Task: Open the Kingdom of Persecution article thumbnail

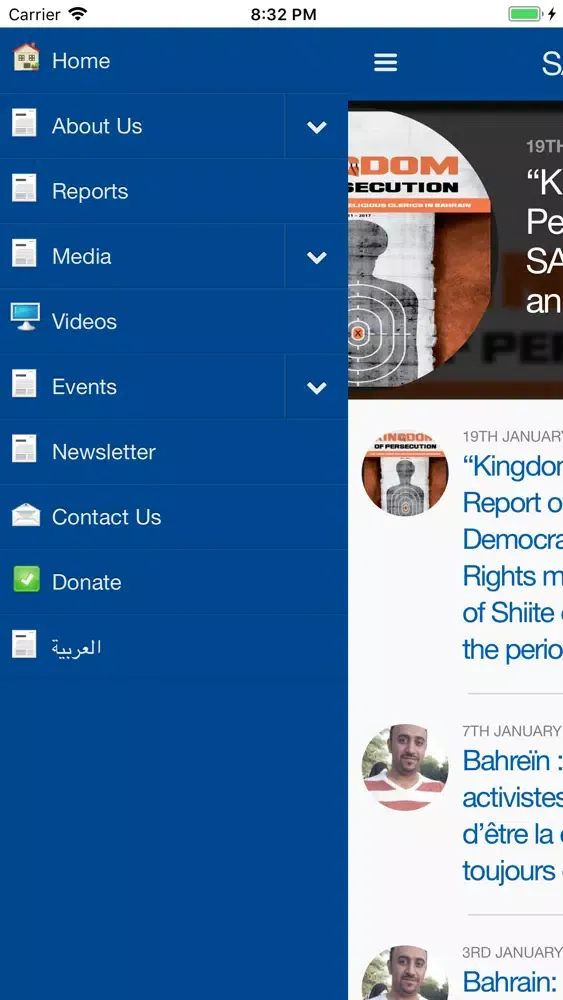Action: click(405, 473)
